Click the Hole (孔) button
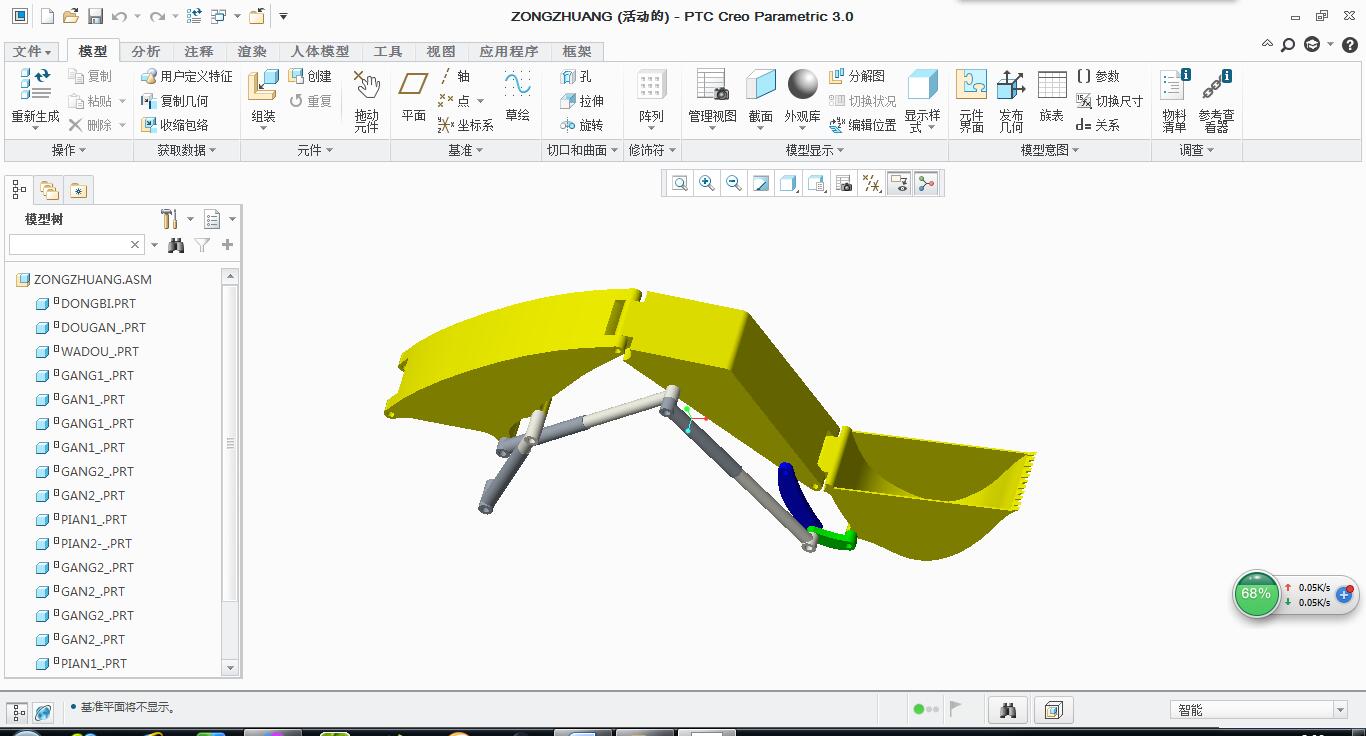This screenshot has width=1366, height=736. tap(577, 76)
